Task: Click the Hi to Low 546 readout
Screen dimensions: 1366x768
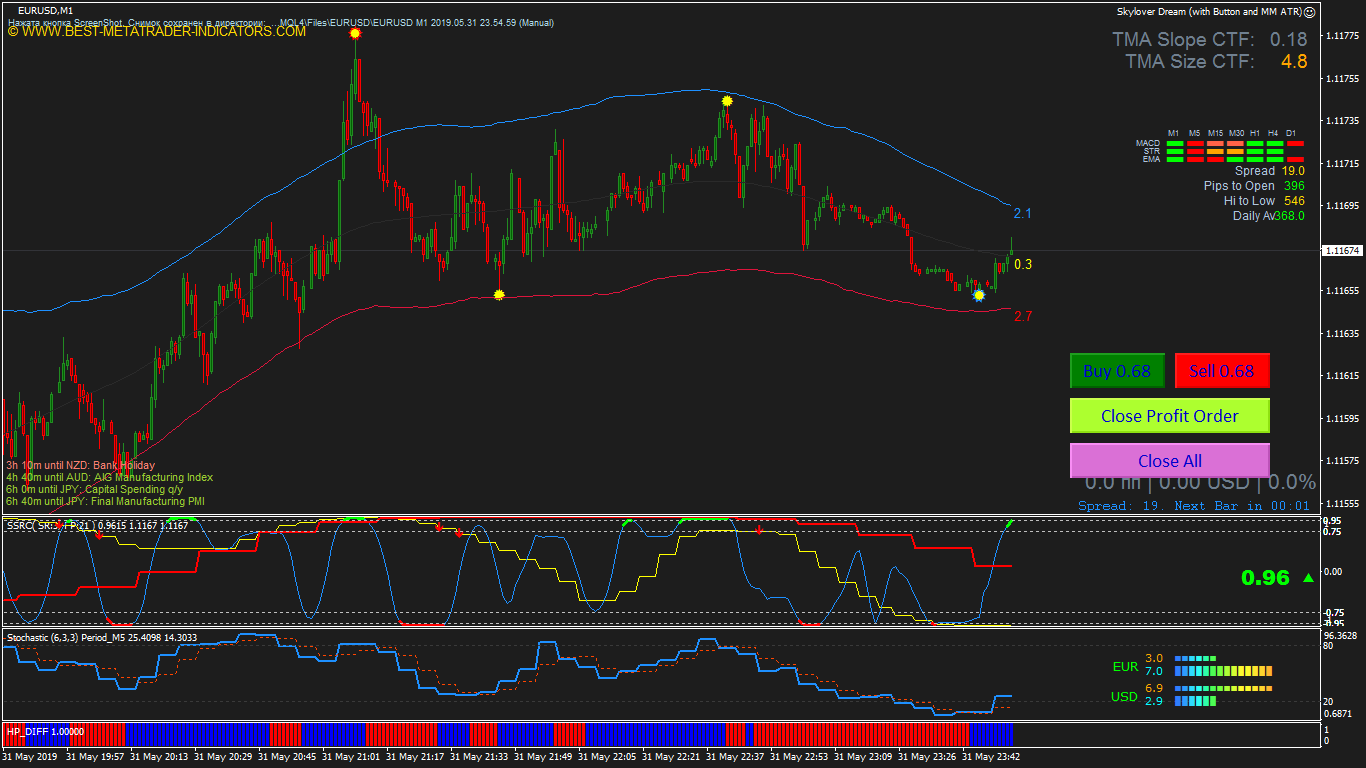Action: pos(1264,201)
